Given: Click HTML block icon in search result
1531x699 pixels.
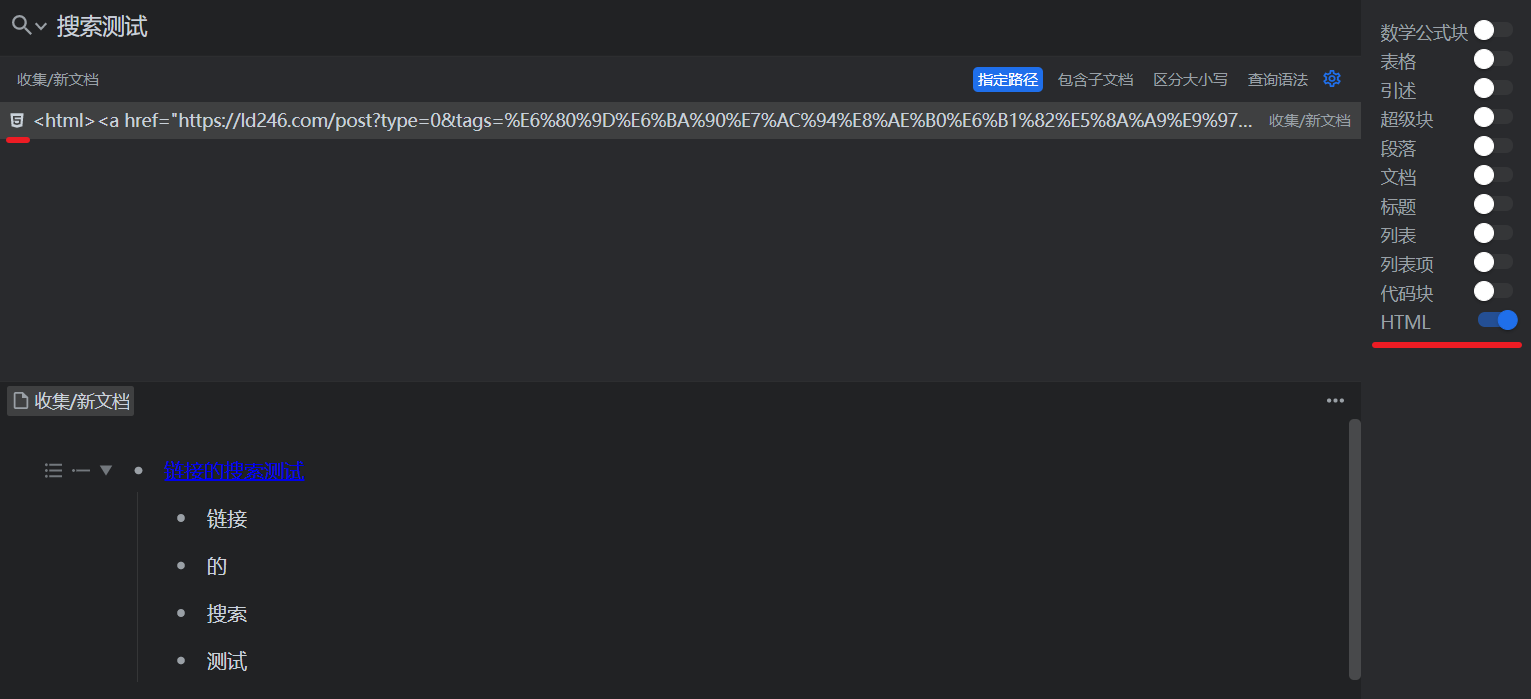Looking at the screenshot, I should [17, 120].
